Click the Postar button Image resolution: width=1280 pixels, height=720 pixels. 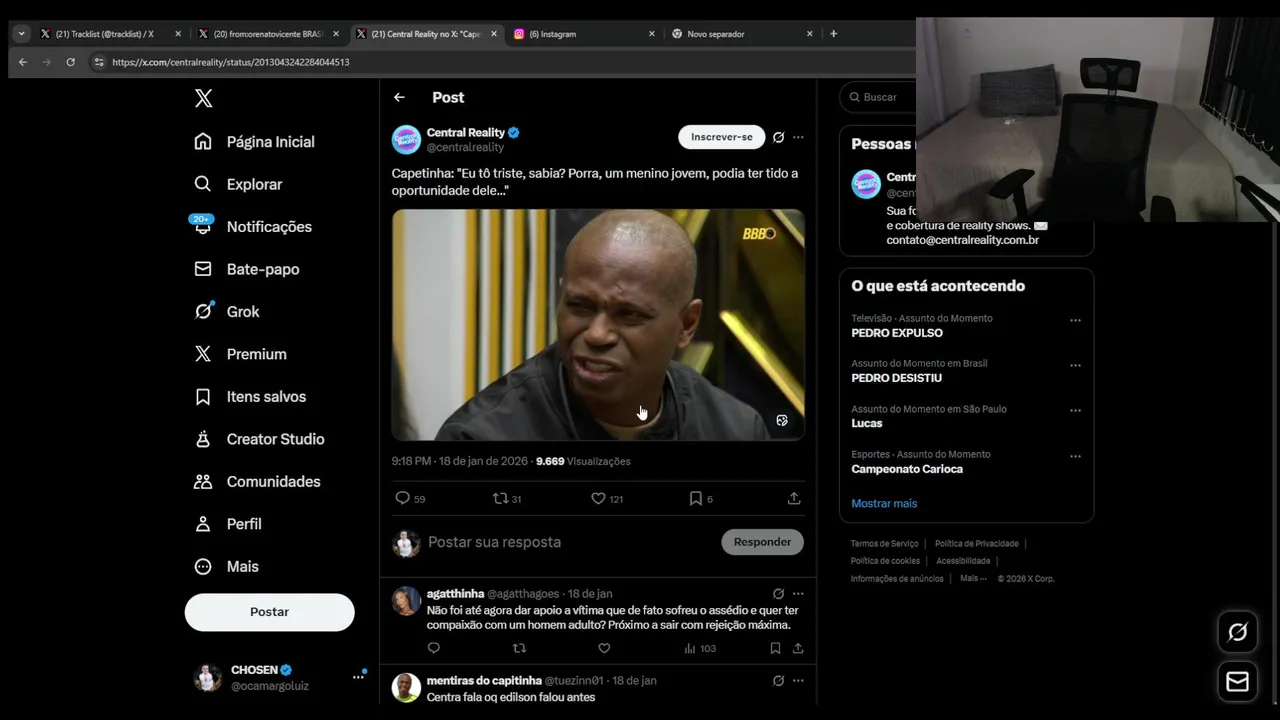click(269, 612)
